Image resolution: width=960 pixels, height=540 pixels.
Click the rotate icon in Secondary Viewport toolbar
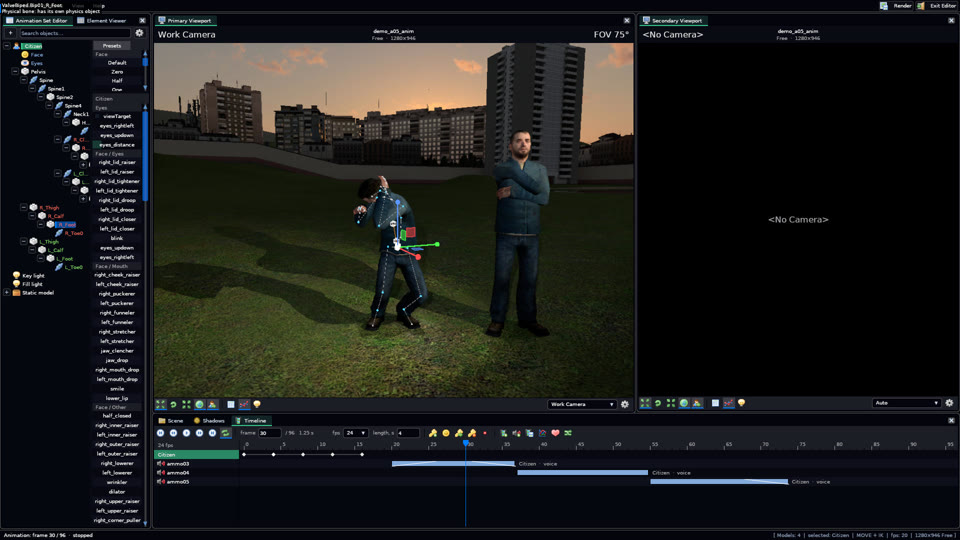pos(658,403)
